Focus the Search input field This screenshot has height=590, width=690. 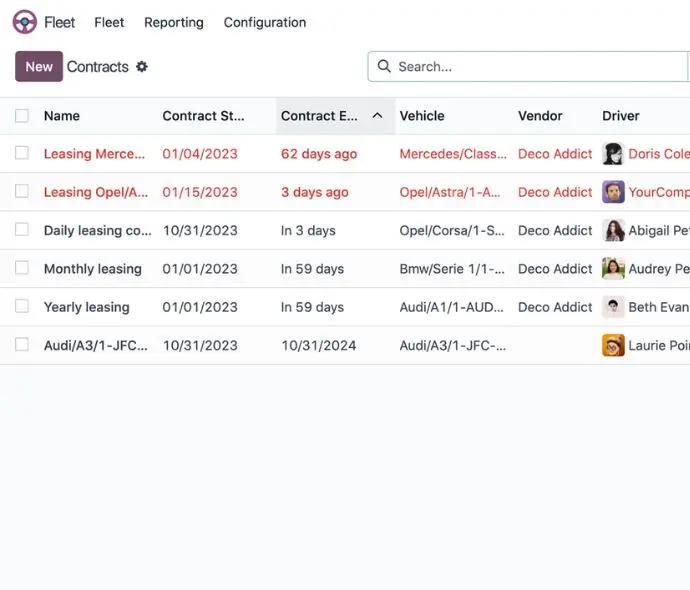[x=528, y=66]
